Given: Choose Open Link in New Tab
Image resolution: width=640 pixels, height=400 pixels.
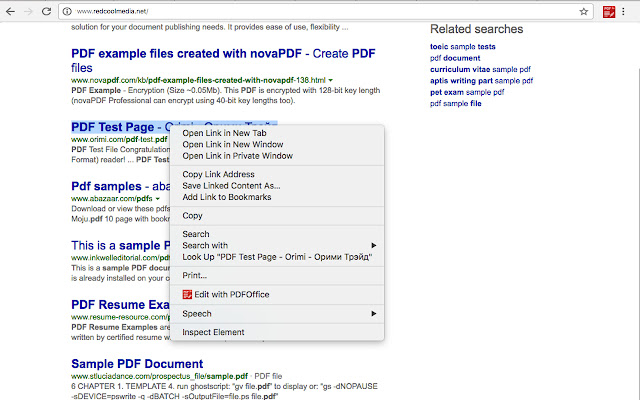Looking at the screenshot, I should pyautogui.click(x=224, y=133).
